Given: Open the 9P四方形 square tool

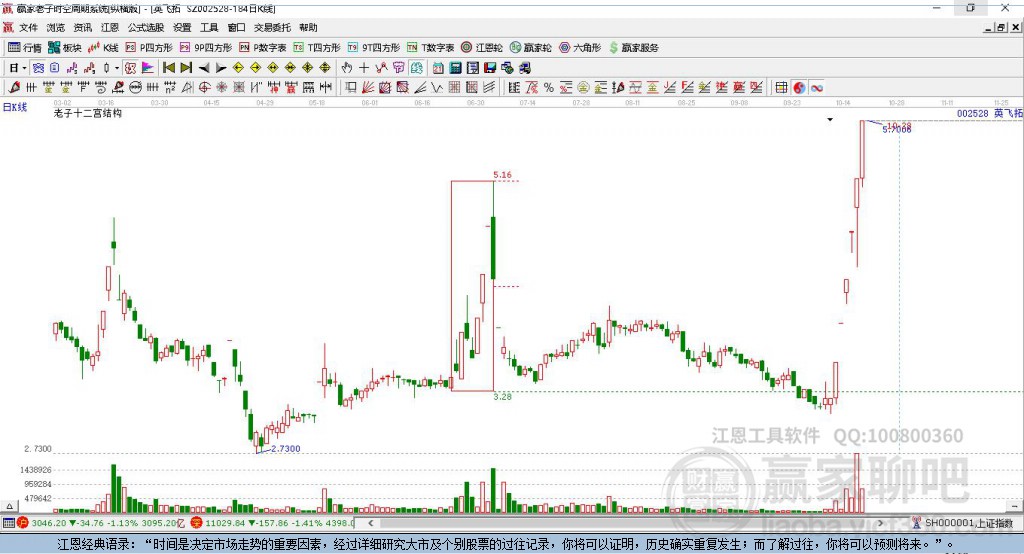Looking at the screenshot, I should point(206,48).
